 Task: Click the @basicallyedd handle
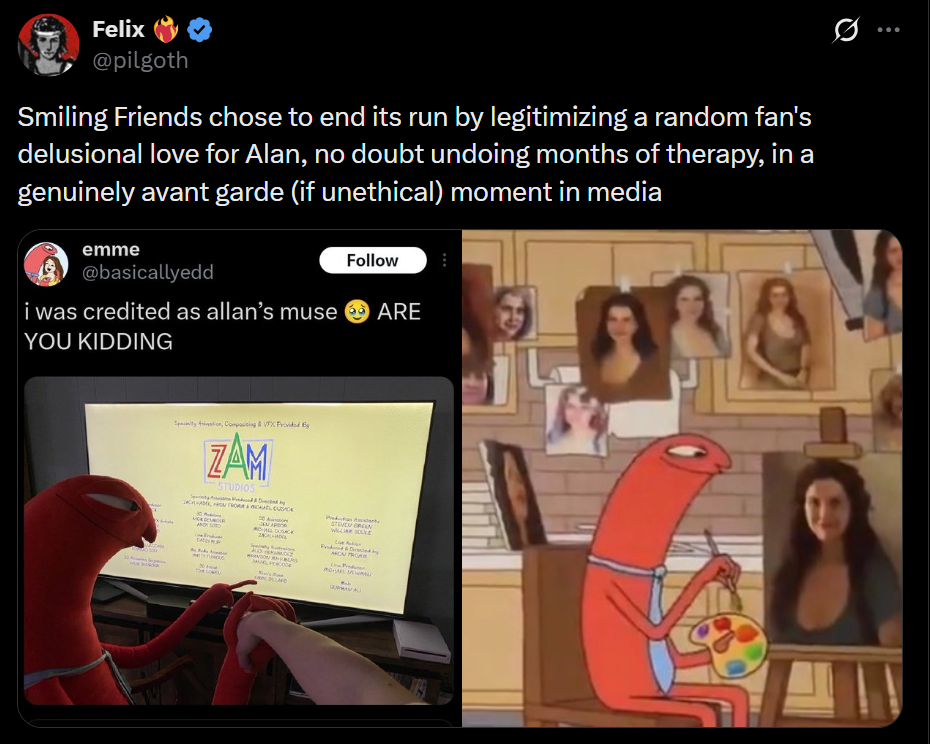[x=148, y=272]
